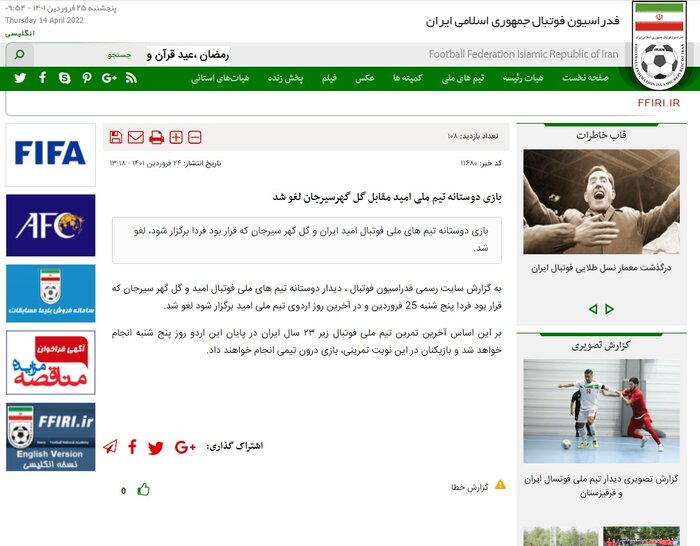
Task: Click the Thursday 14 April 2022 date
Action: tap(44, 20)
